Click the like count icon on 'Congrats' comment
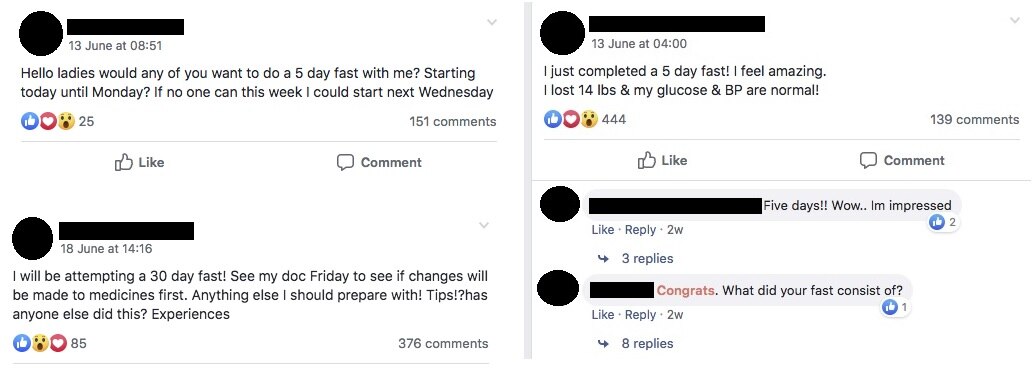 coord(895,307)
